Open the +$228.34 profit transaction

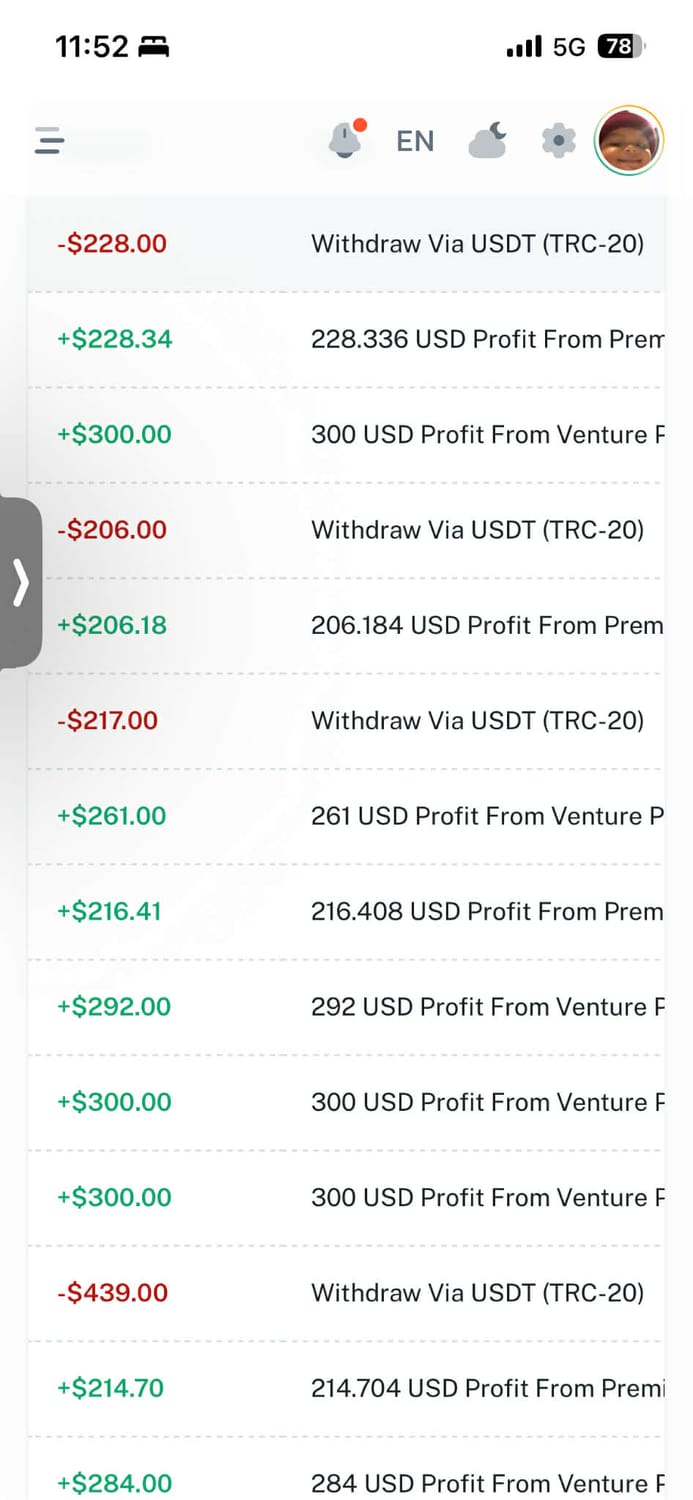(346, 339)
